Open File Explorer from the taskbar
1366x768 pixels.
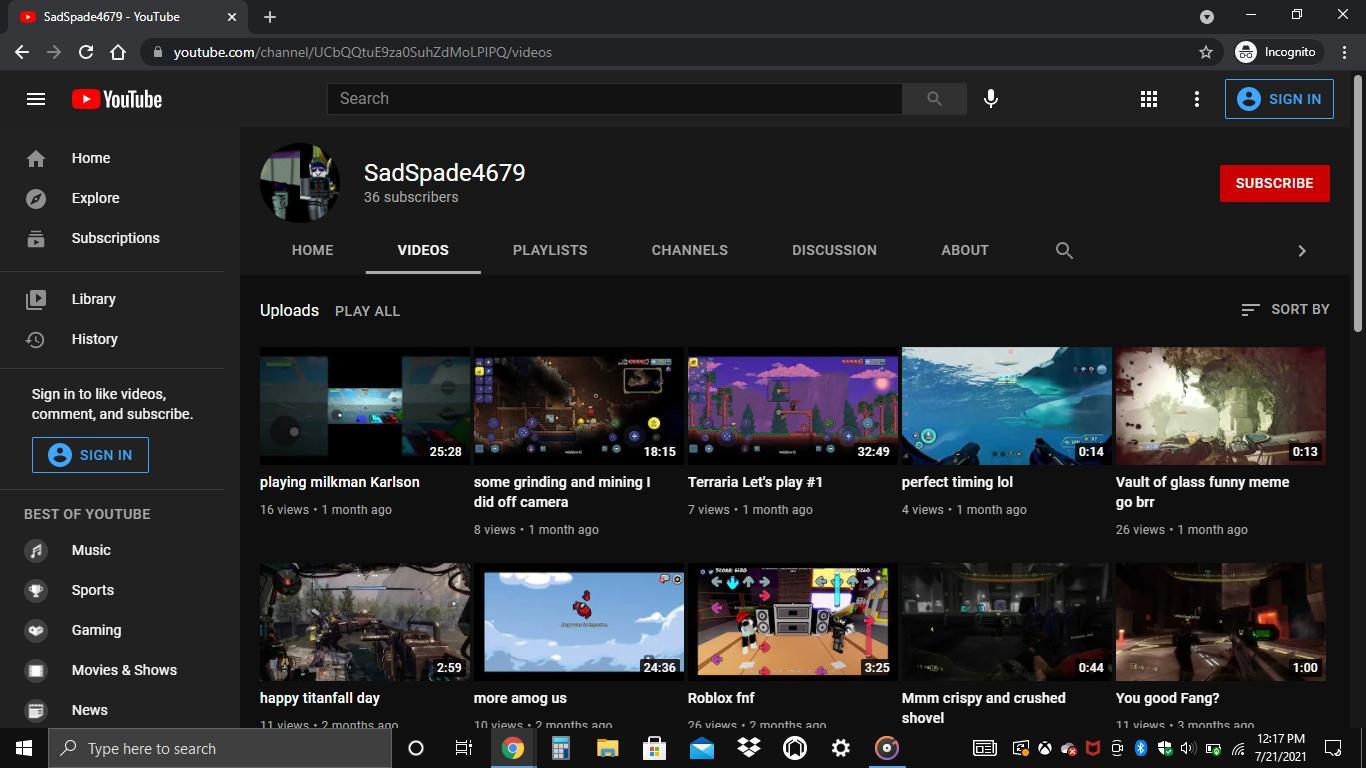pos(607,748)
